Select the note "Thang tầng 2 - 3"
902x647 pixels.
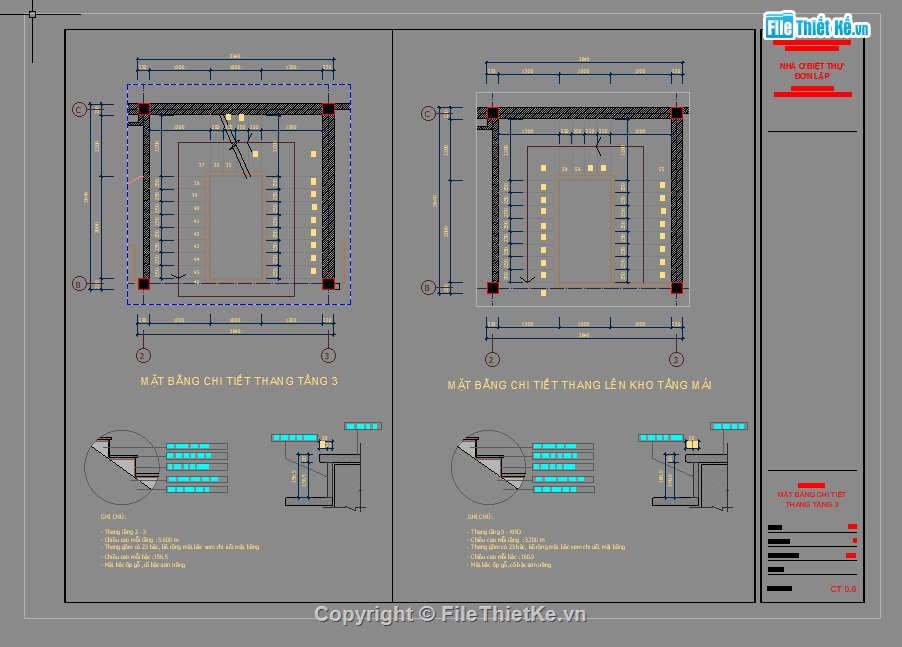124,531
